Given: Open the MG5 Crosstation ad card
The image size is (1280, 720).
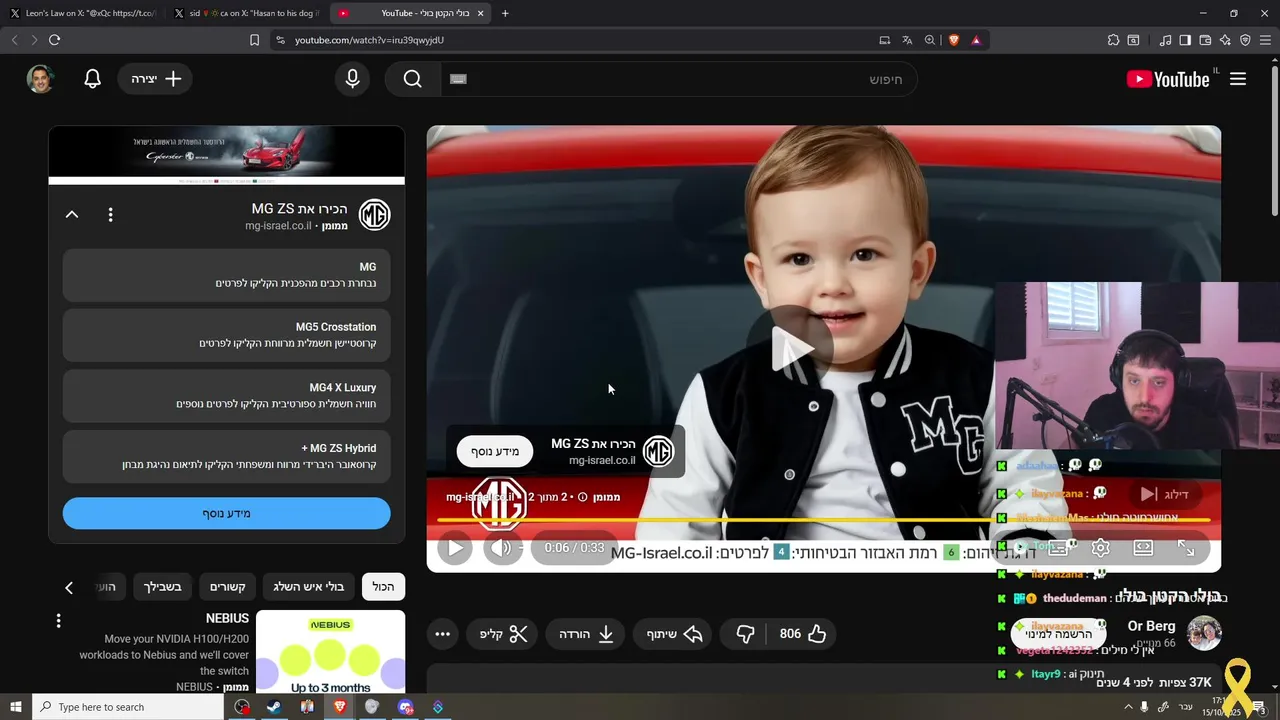Looking at the screenshot, I should (227, 335).
